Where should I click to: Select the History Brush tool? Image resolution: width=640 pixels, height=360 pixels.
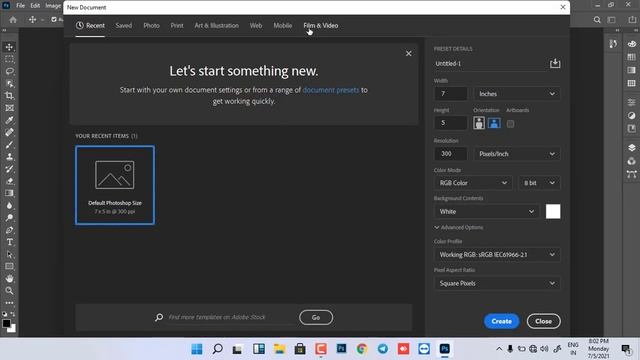point(9,169)
